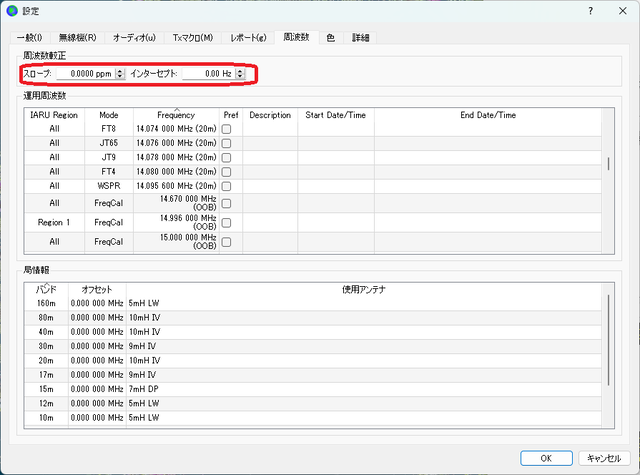Click the スロープ ppm value field
The image size is (640, 475).
pyautogui.click(x=86, y=73)
